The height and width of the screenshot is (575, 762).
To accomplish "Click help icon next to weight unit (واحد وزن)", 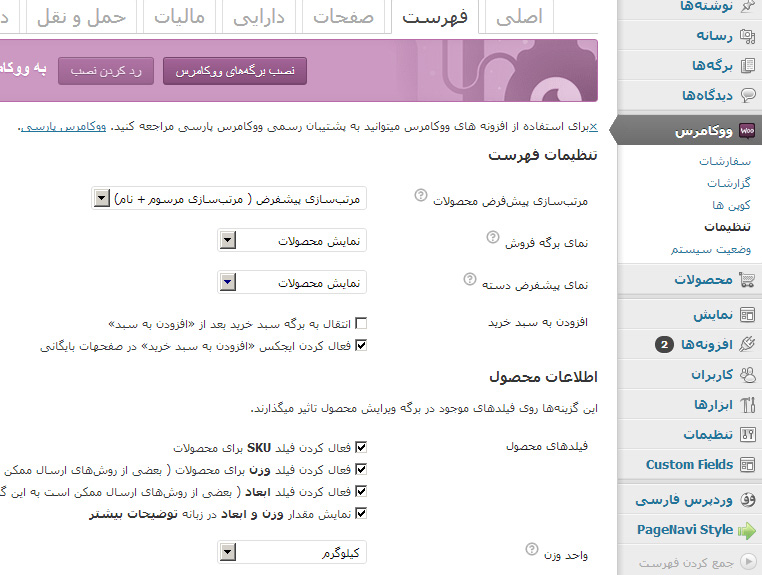I will (x=532, y=549).
